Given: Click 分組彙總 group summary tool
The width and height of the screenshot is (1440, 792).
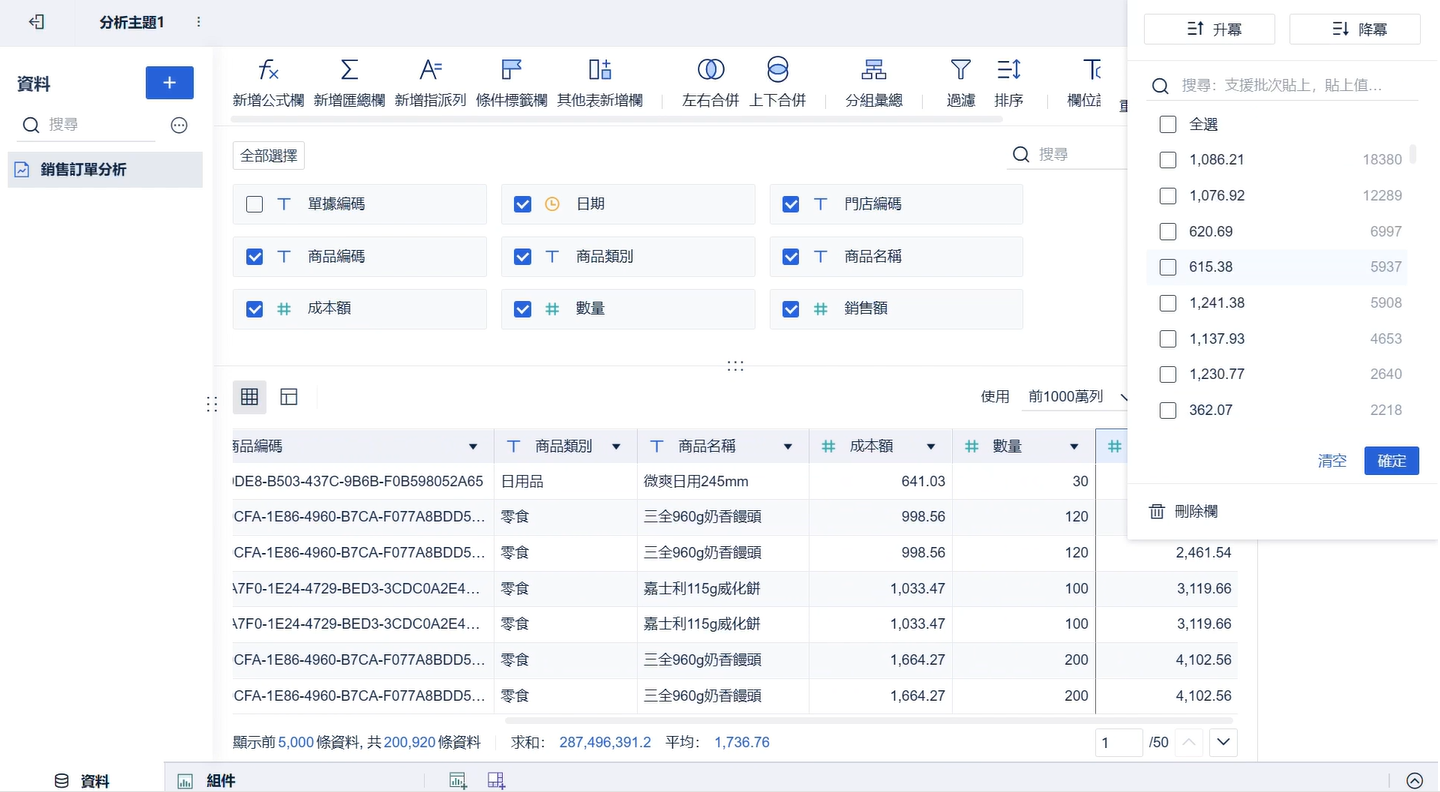Looking at the screenshot, I should [x=874, y=82].
